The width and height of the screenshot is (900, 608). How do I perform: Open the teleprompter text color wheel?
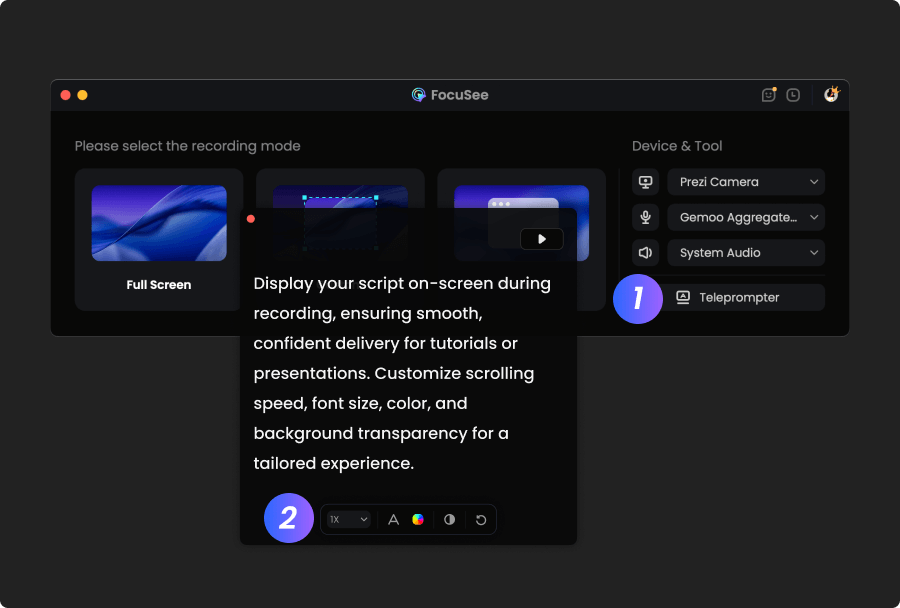[418, 520]
